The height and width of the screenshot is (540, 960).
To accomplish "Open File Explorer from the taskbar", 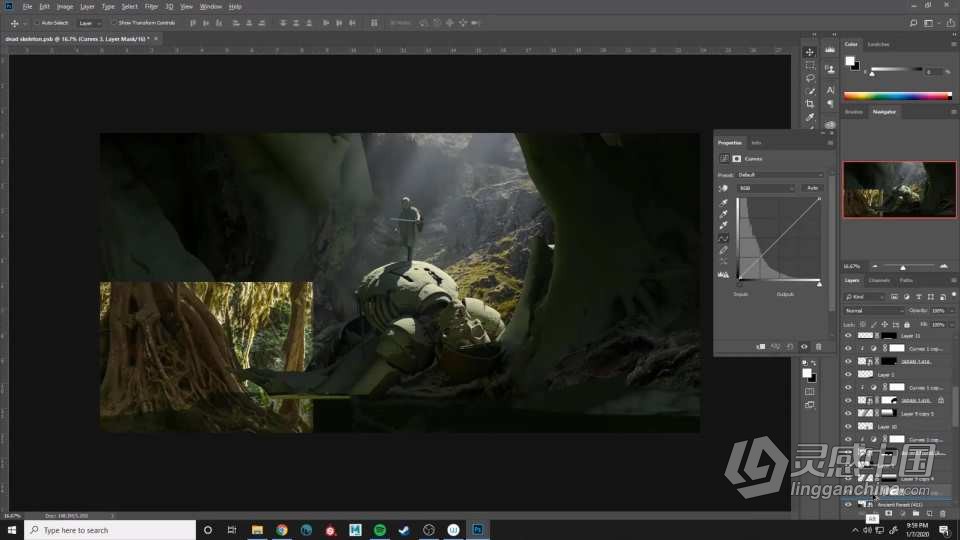I will pos(257,530).
